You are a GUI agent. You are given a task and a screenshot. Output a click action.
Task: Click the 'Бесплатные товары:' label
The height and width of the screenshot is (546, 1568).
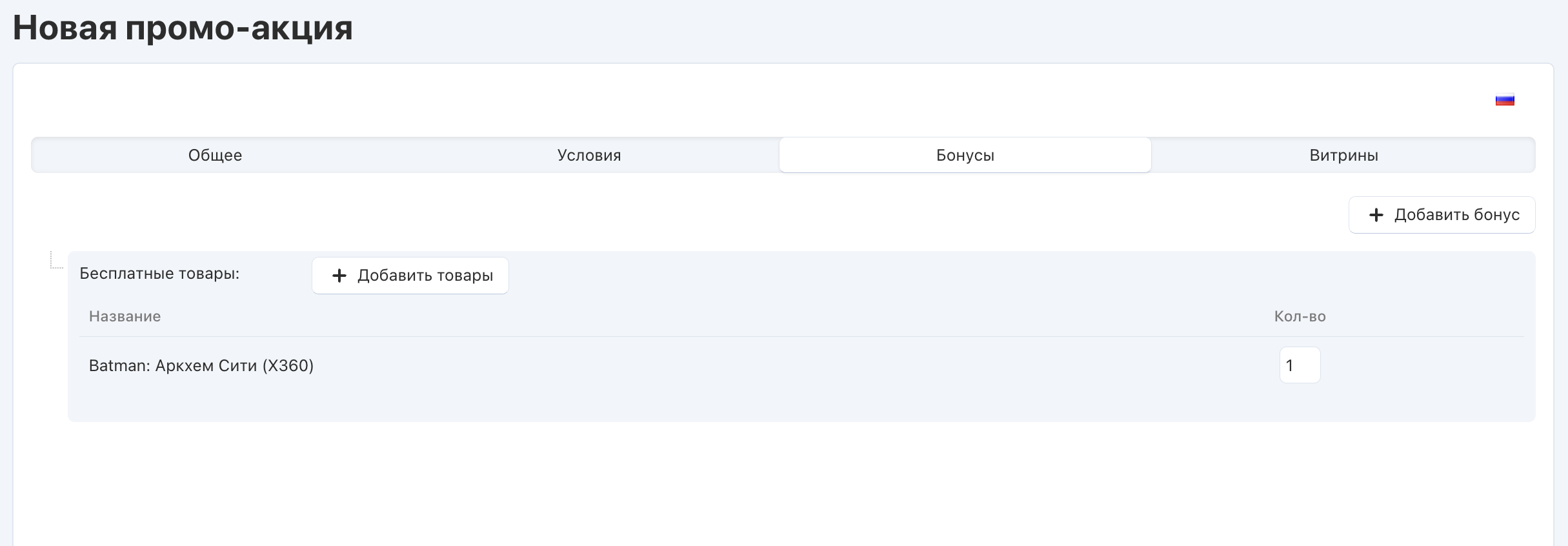(x=159, y=274)
